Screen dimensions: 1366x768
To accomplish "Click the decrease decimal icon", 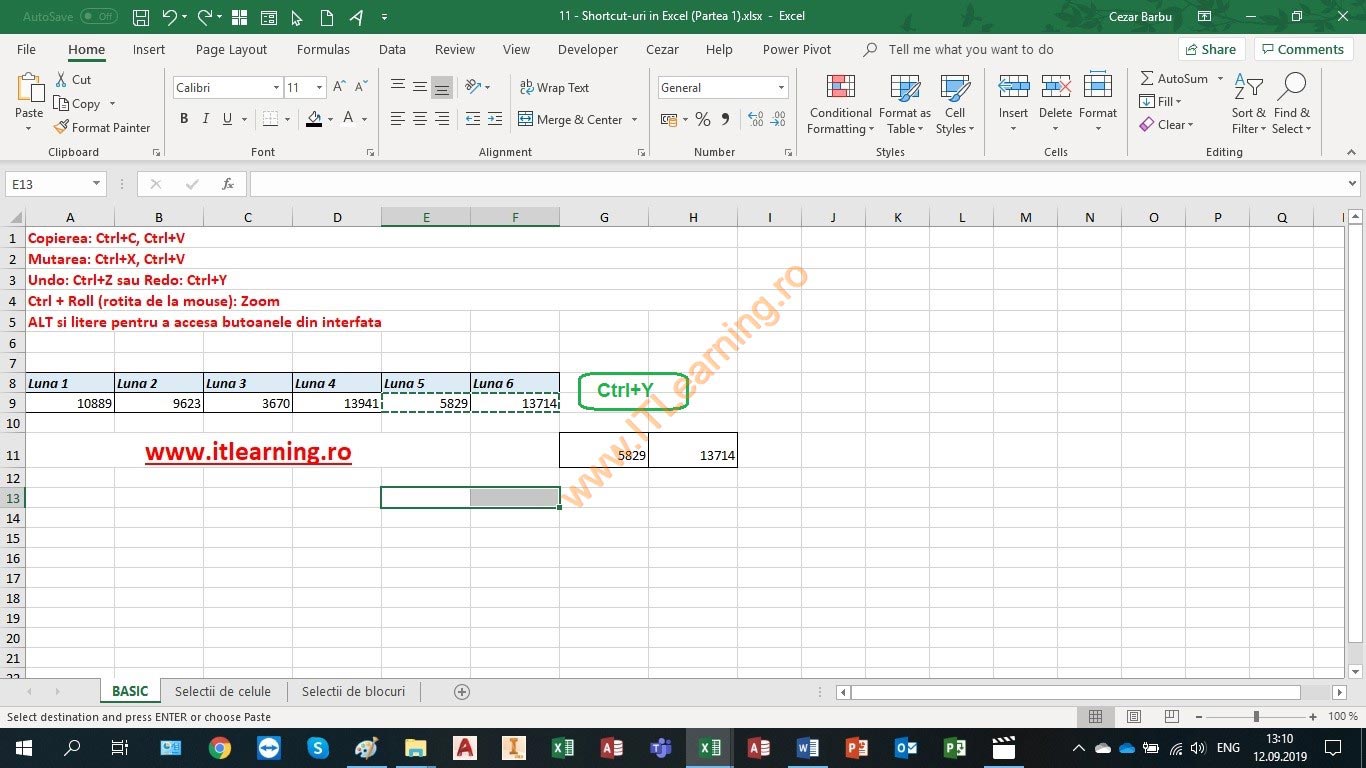I will coord(778,120).
